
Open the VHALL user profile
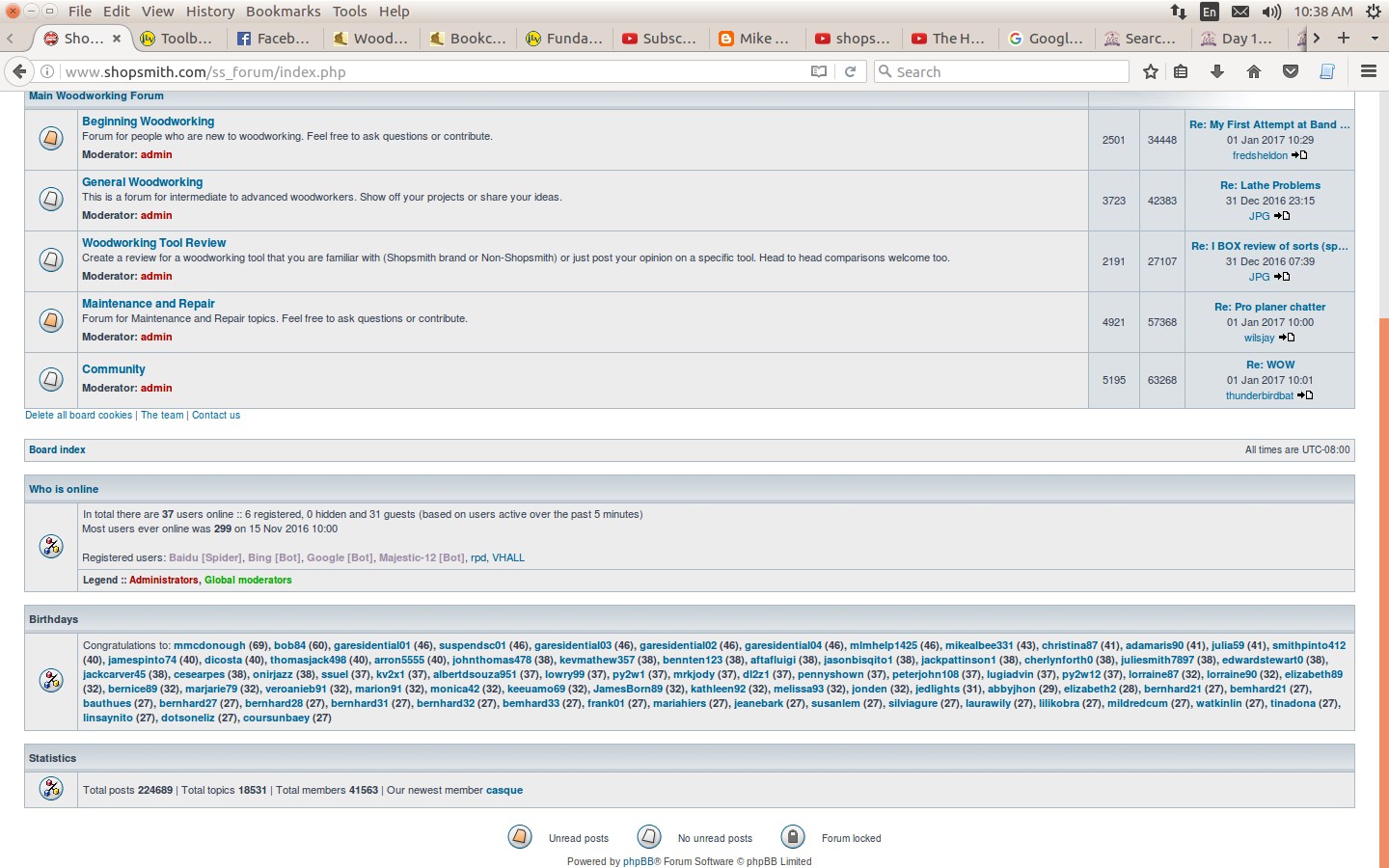click(x=508, y=557)
